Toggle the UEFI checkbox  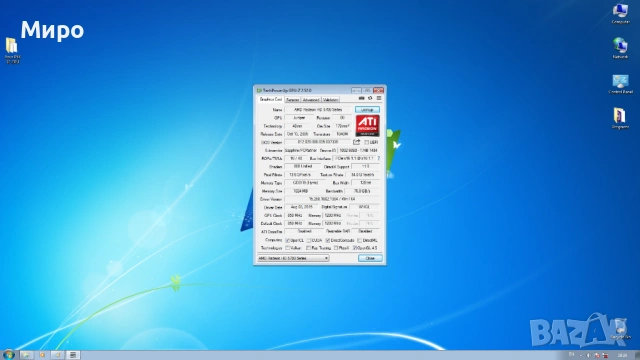point(366,142)
